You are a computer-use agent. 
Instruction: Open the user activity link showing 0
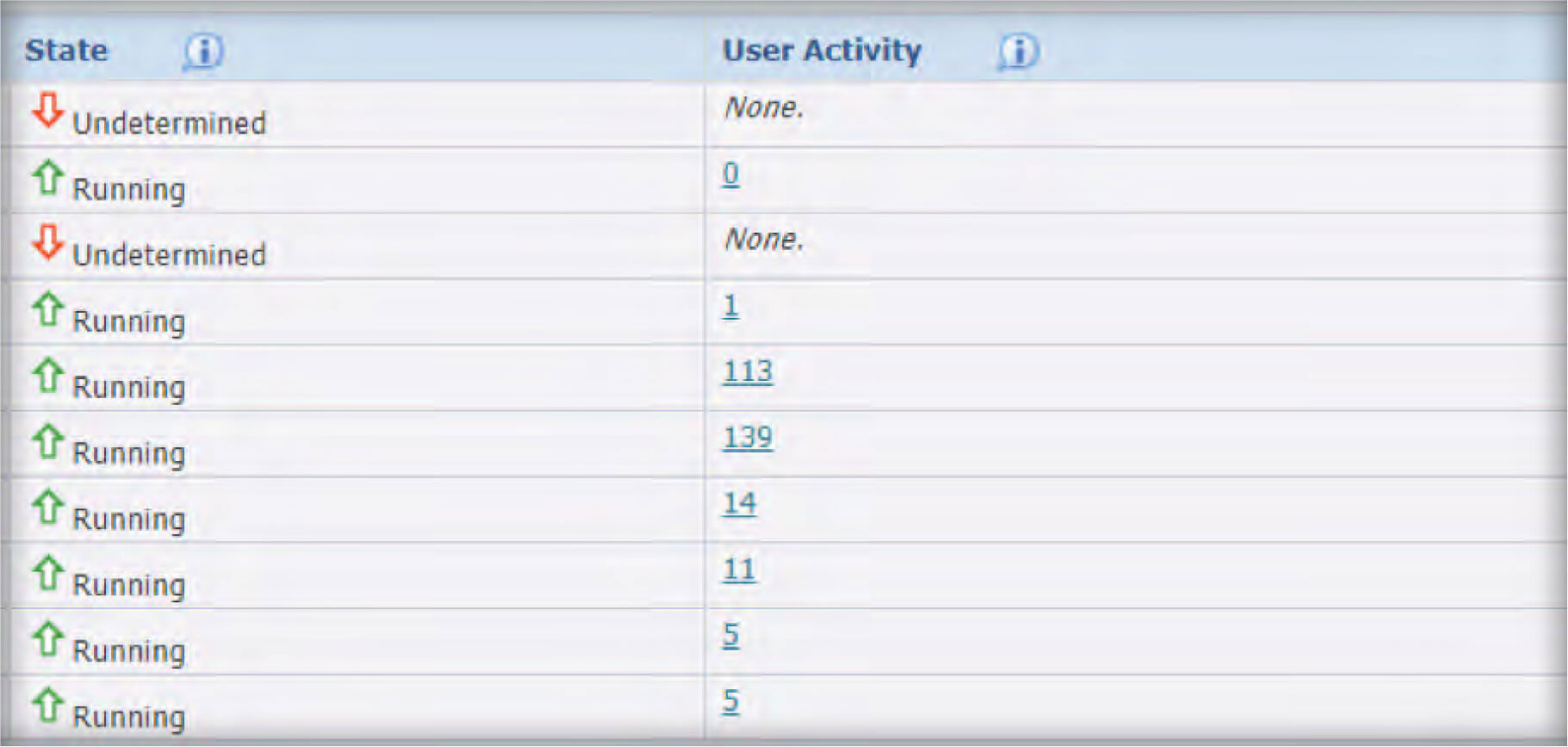tap(731, 174)
